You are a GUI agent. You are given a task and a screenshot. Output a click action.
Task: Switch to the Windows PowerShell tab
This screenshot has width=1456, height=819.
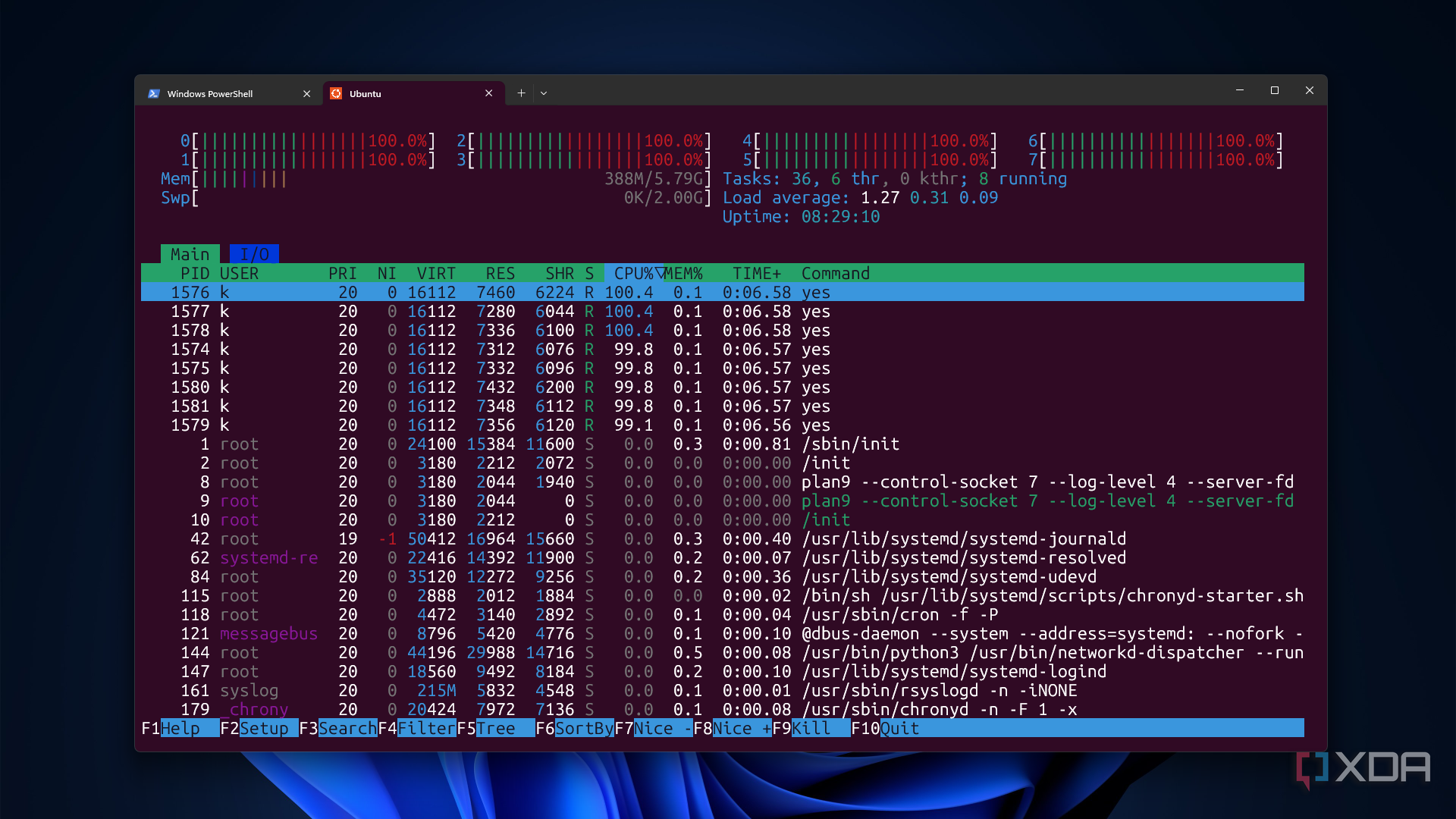tap(231, 93)
